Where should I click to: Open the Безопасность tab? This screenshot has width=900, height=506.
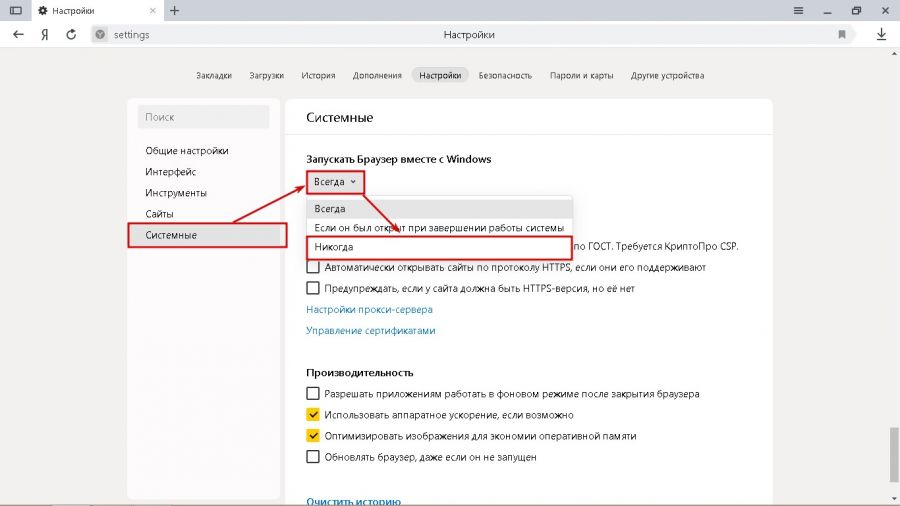505,75
